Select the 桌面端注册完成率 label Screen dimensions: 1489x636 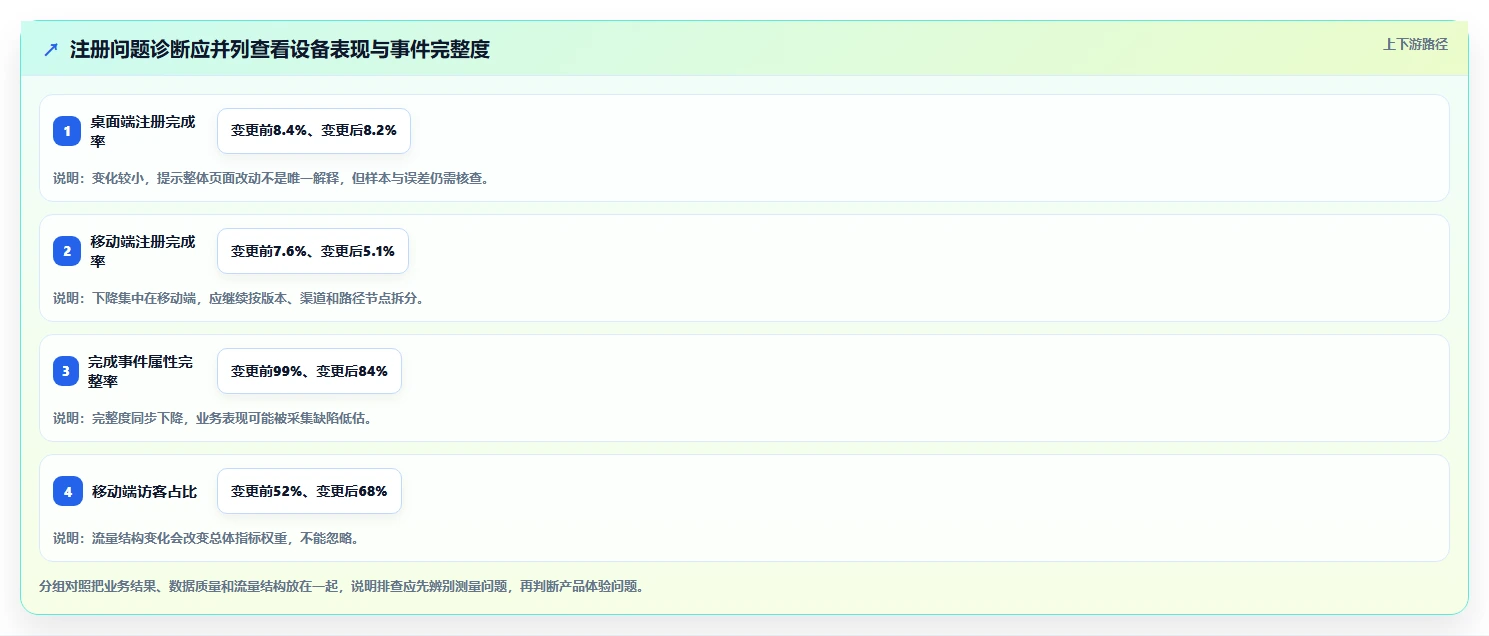143,131
